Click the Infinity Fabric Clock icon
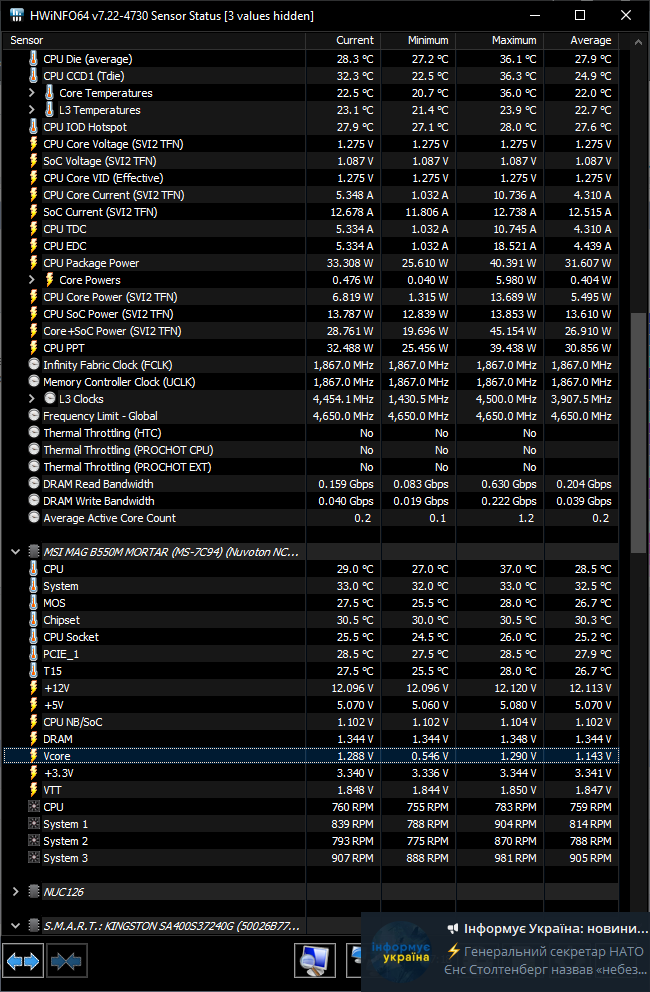Screen dimensions: 650x992 click(x=33, y=365)
